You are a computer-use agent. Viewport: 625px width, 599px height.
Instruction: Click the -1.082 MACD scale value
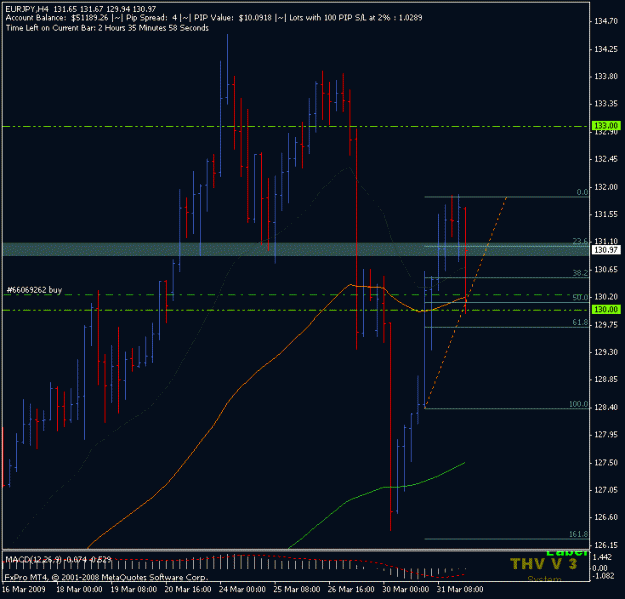[601, 575]
